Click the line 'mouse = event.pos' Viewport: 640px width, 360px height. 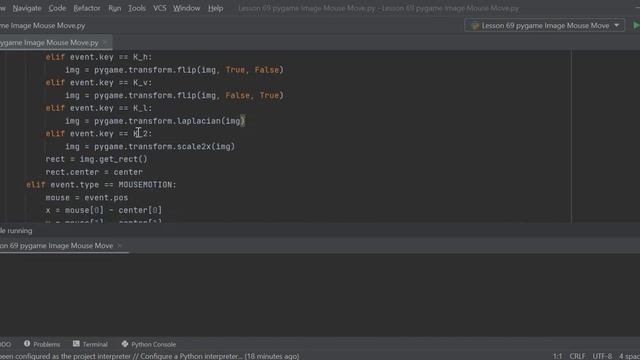pyautogui.click(x=87, y=198)
